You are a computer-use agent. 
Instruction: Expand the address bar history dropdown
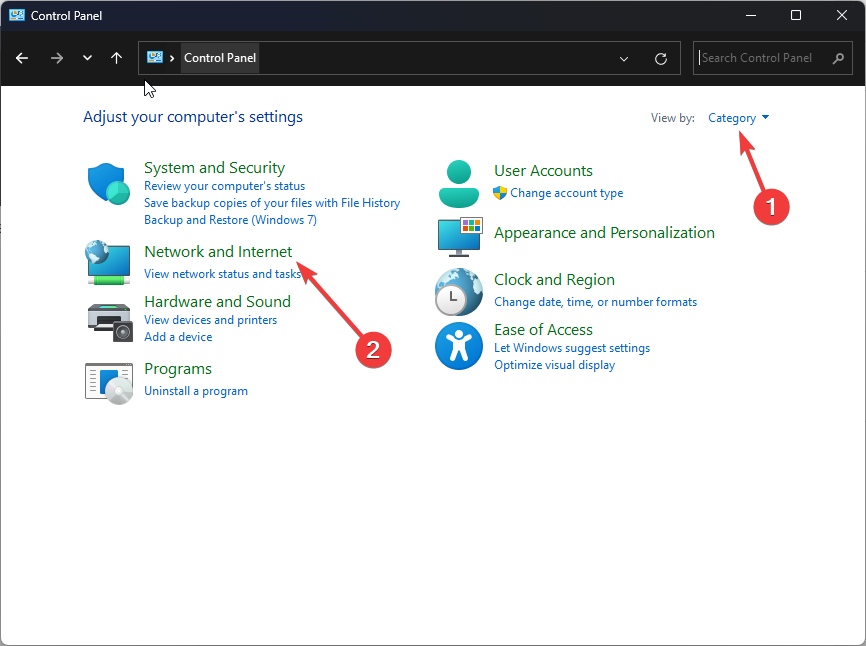click(x=625, y=59)
